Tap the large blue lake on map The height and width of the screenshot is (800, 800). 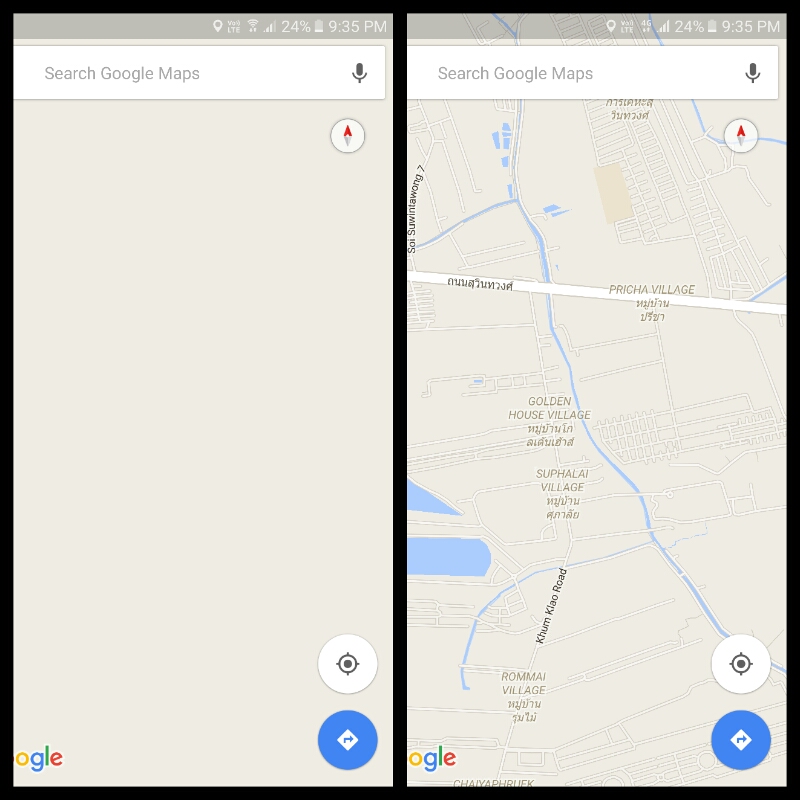point(448,557)
